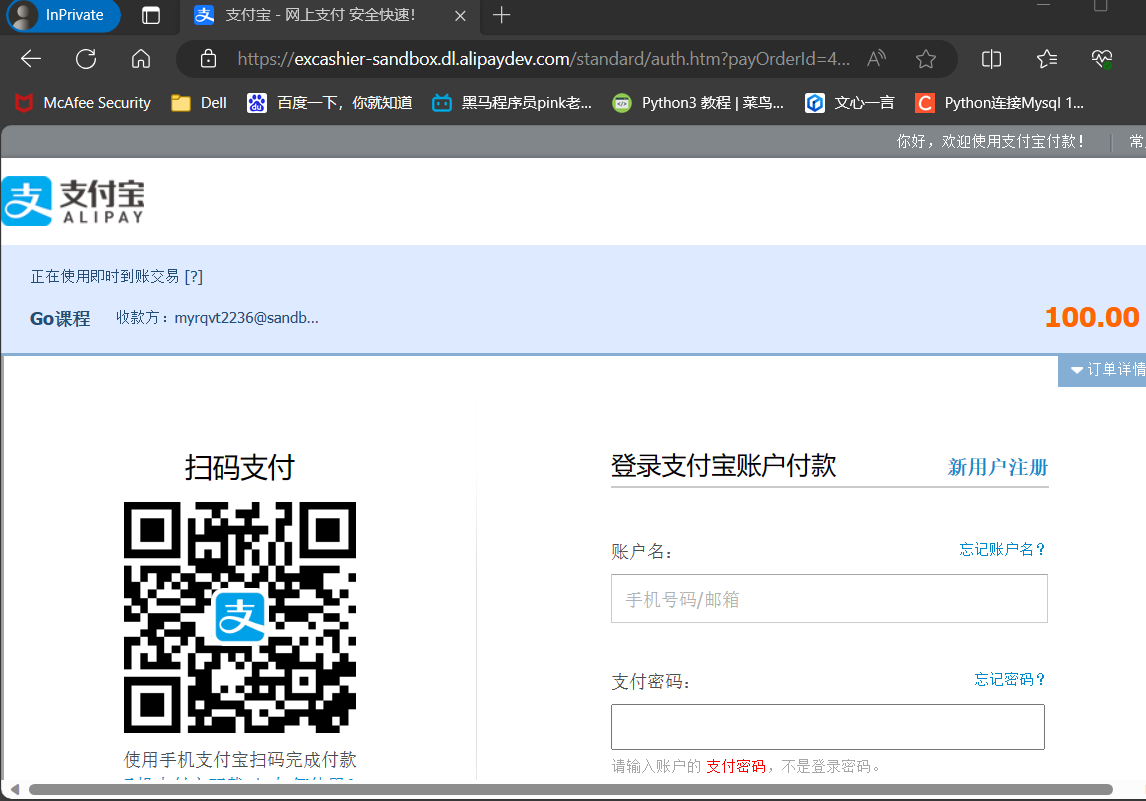Click the horizontal scrollbar
Image resolution: width=1146 pixels, height=801 pixels.
click(x=570, y=789)
